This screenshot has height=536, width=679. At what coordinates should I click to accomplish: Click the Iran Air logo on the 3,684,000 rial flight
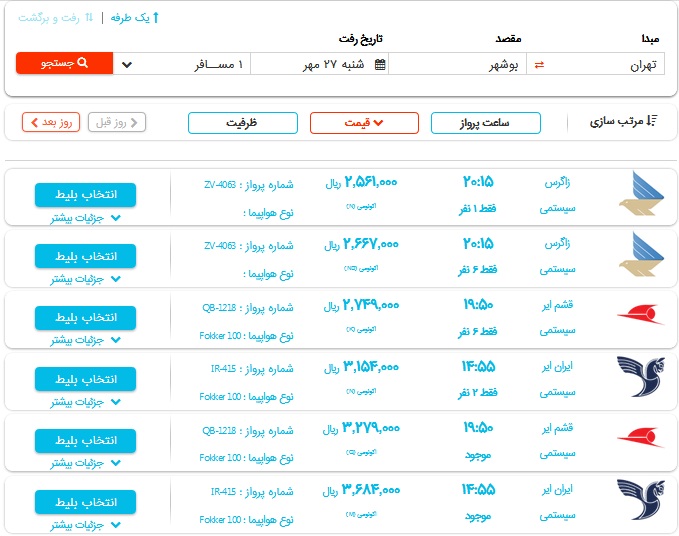click(x=640, y=499)
